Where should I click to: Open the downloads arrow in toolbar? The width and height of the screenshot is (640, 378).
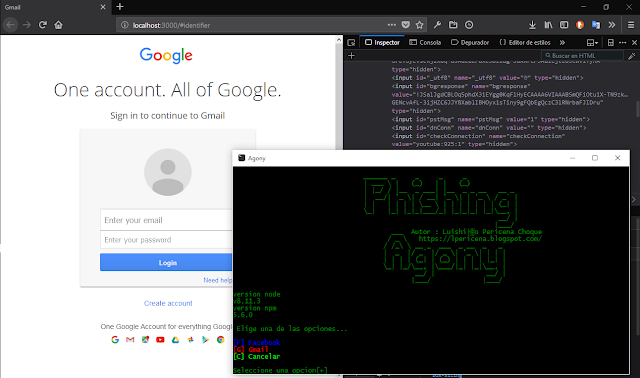tap(532, 25)
